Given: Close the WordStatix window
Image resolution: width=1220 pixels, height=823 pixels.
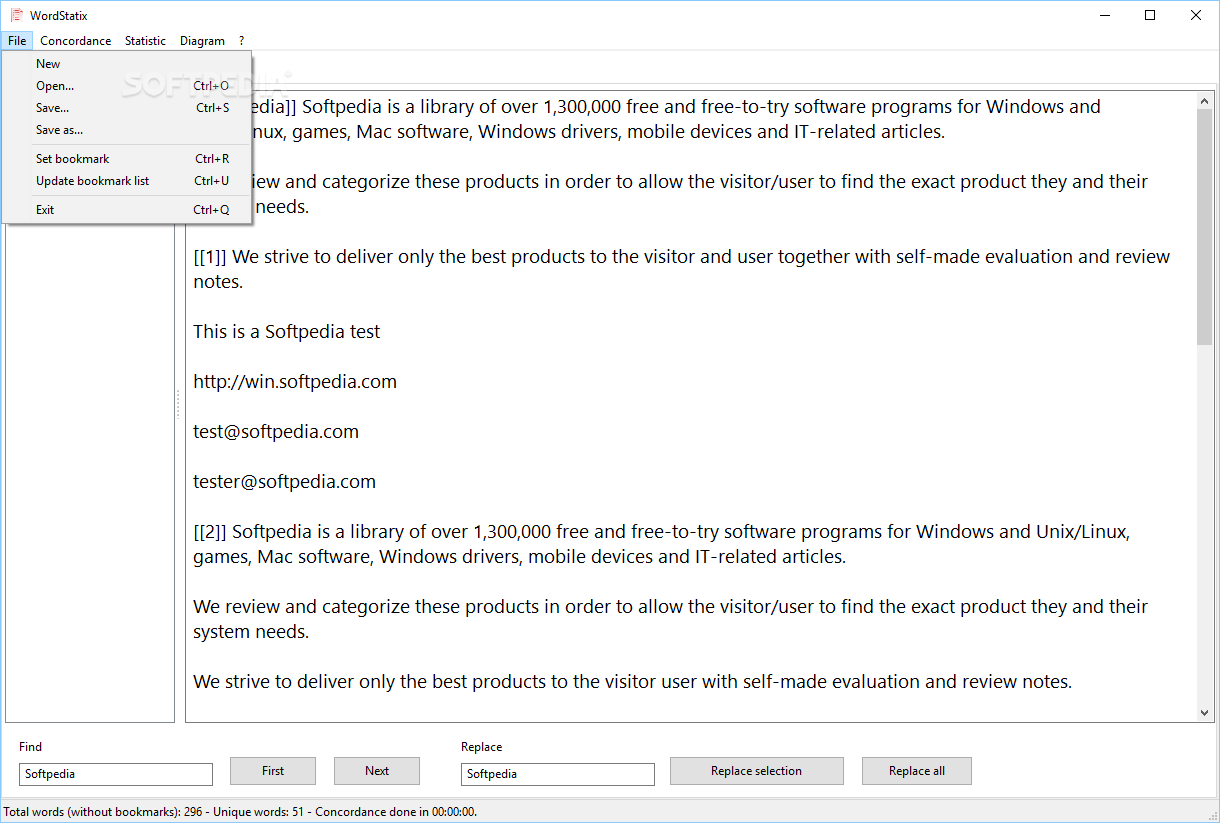Looking at the screenshot, I should (x=1197, y=15).
